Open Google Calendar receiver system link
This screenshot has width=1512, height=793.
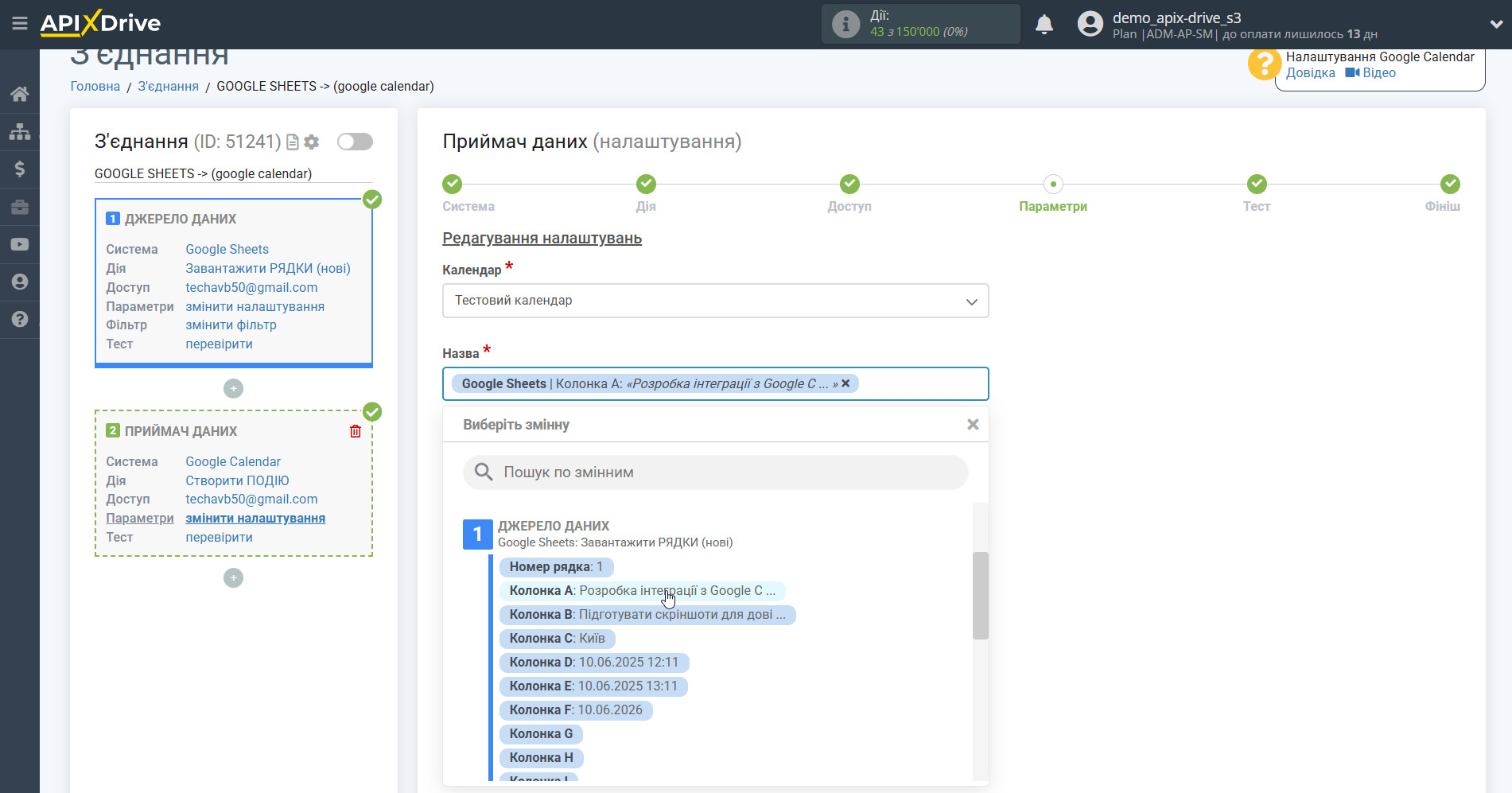point(233,461)
